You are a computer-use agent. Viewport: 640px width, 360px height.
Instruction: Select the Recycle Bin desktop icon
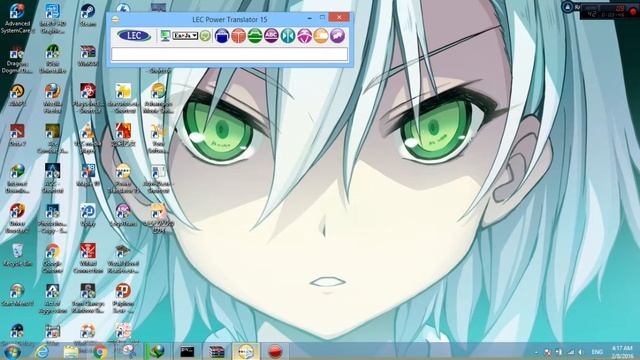tap(17, 255)
